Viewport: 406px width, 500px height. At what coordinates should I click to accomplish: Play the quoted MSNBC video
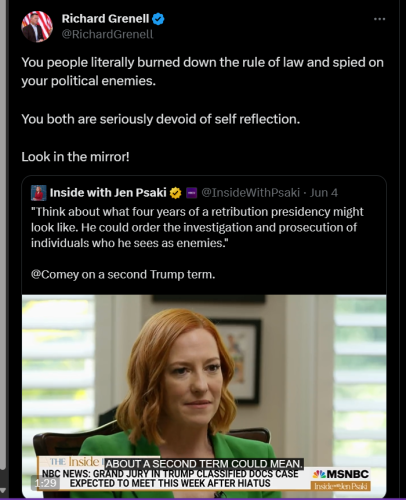click(x=204, y=396)
